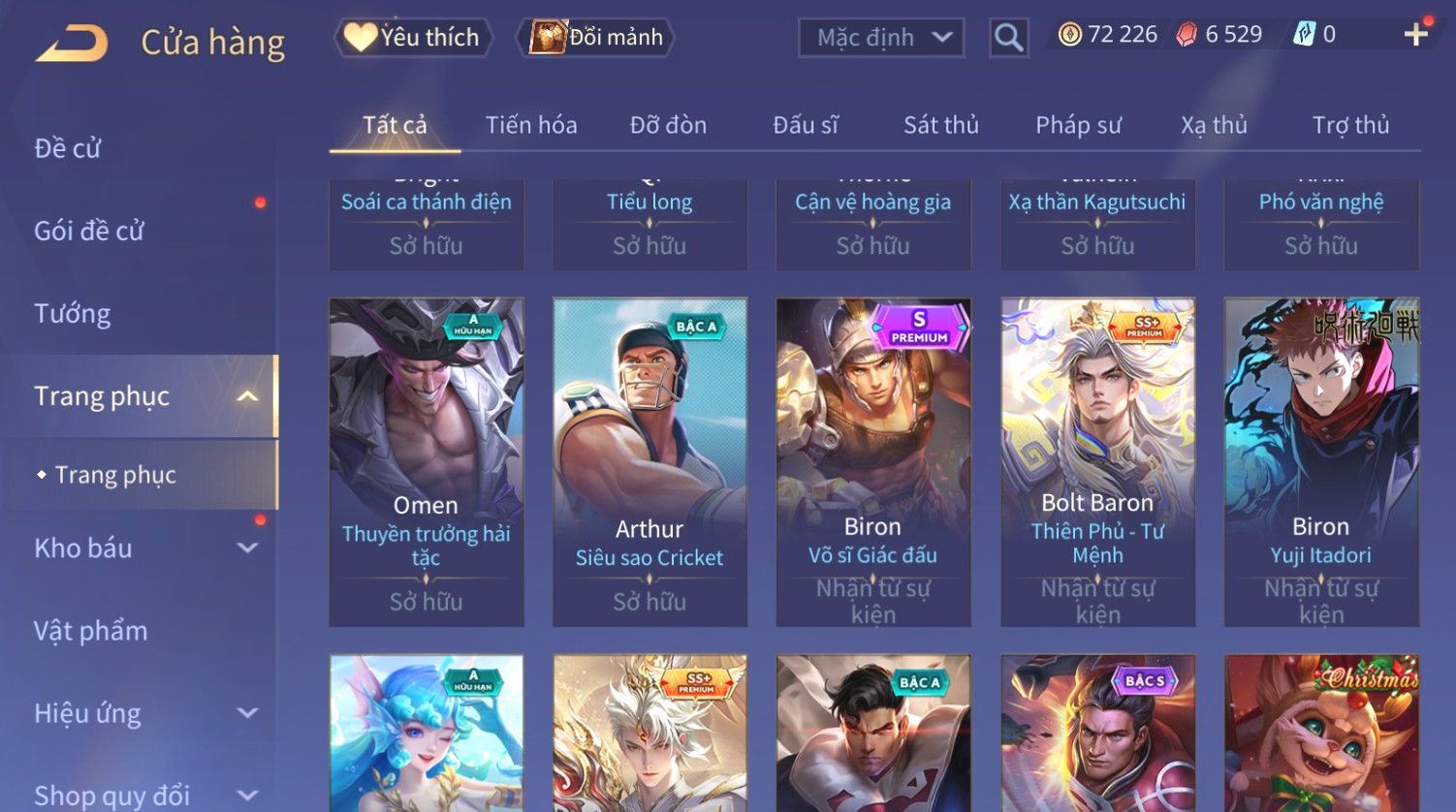
Task: Click the heart Yêu thích icon
Action: click(x=360, y=37)
